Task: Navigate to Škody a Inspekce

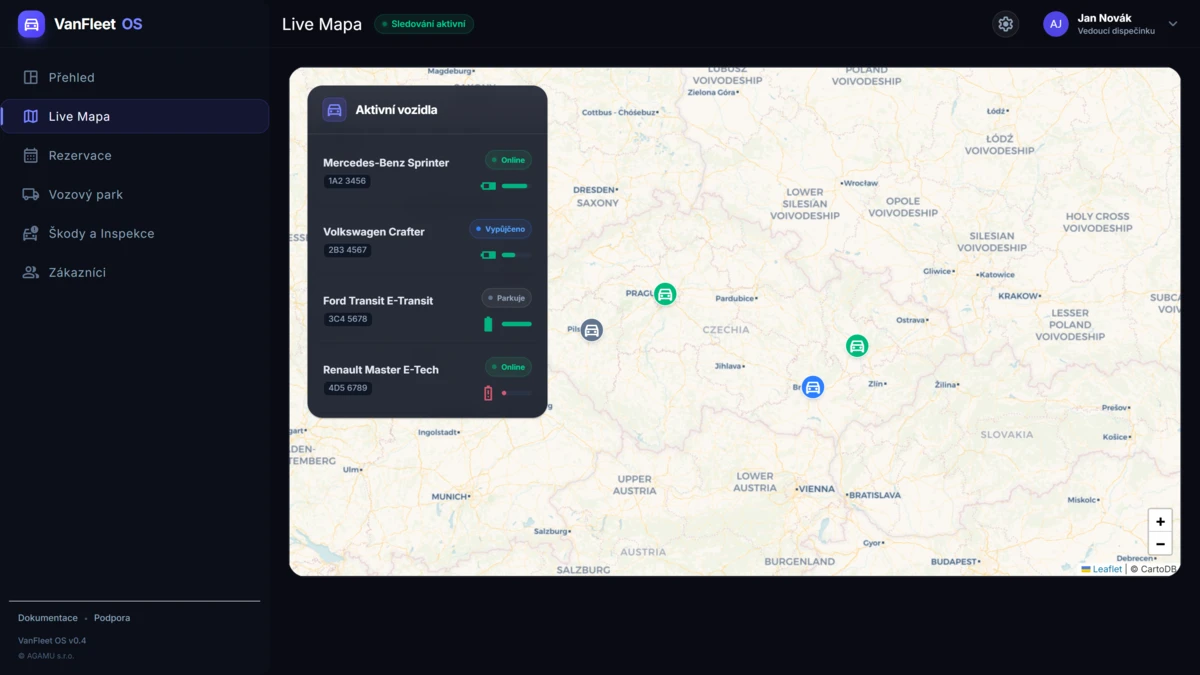Action: coord(101,233)
